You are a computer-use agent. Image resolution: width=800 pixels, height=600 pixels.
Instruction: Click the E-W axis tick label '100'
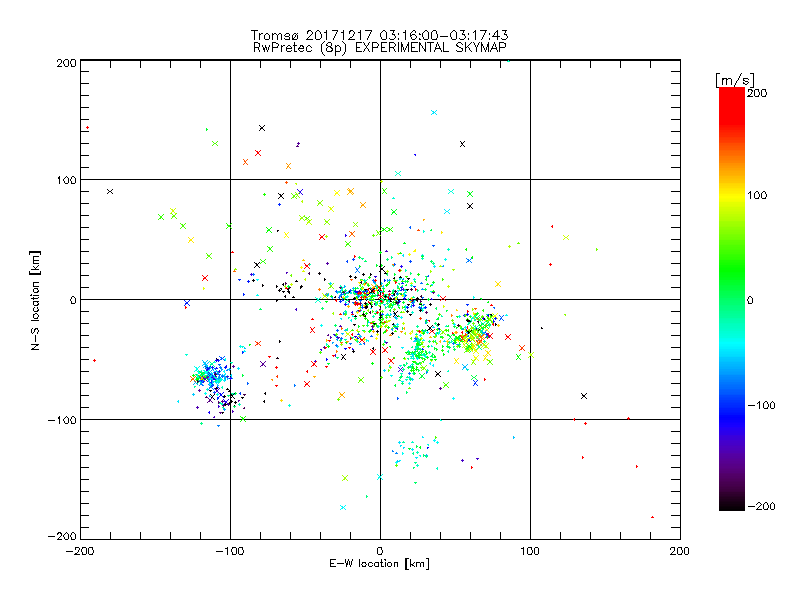530,551
